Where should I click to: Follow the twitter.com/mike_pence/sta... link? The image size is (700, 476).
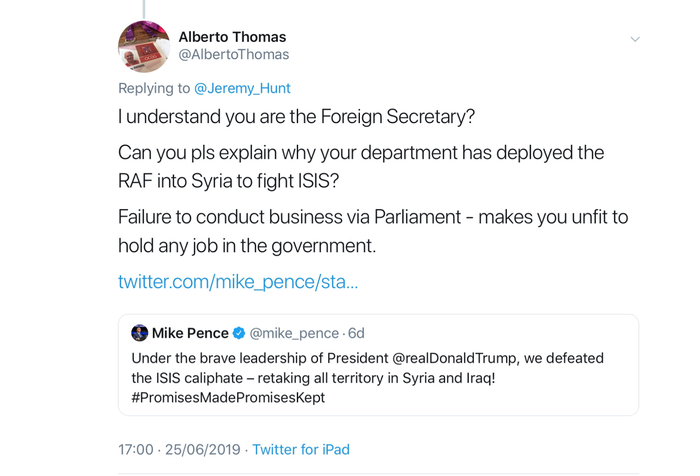tap(238, 281)
